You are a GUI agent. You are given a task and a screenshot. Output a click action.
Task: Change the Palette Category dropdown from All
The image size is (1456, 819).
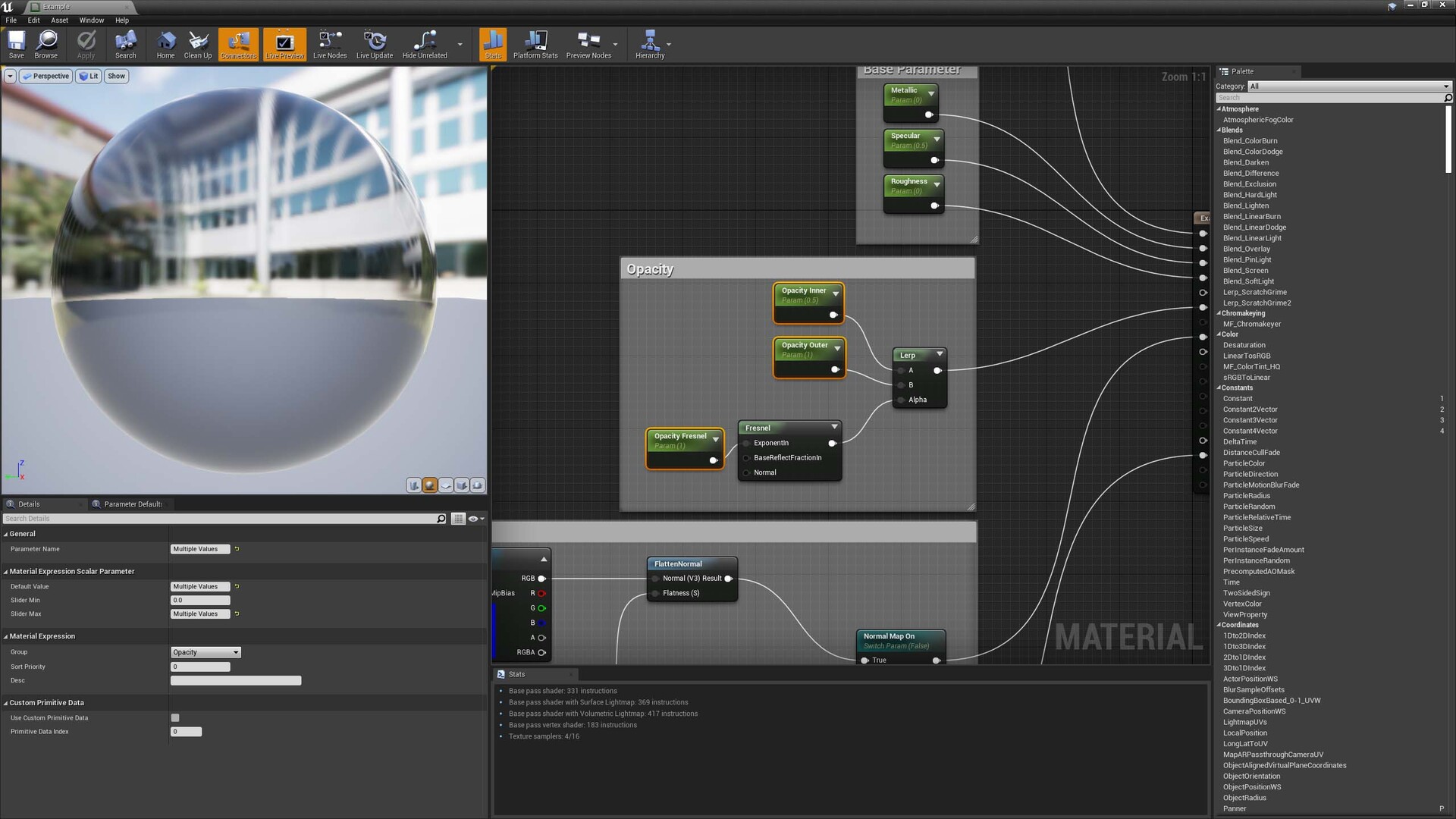[1348, 86]
